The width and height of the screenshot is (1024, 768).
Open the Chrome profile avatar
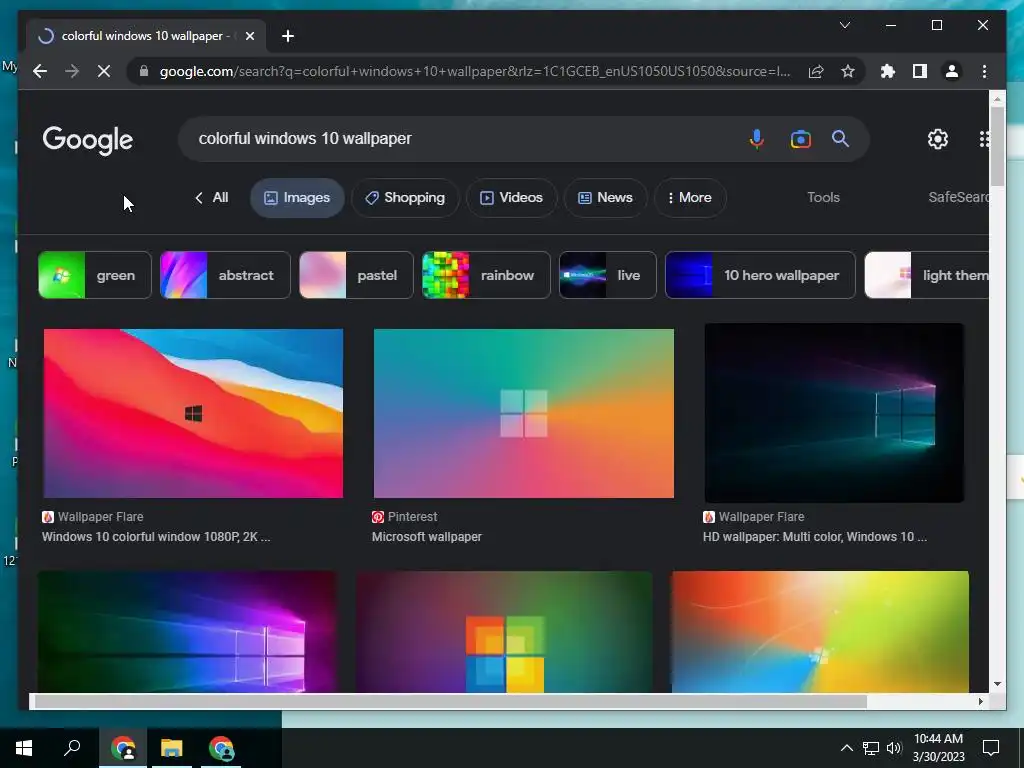(952, 71)
